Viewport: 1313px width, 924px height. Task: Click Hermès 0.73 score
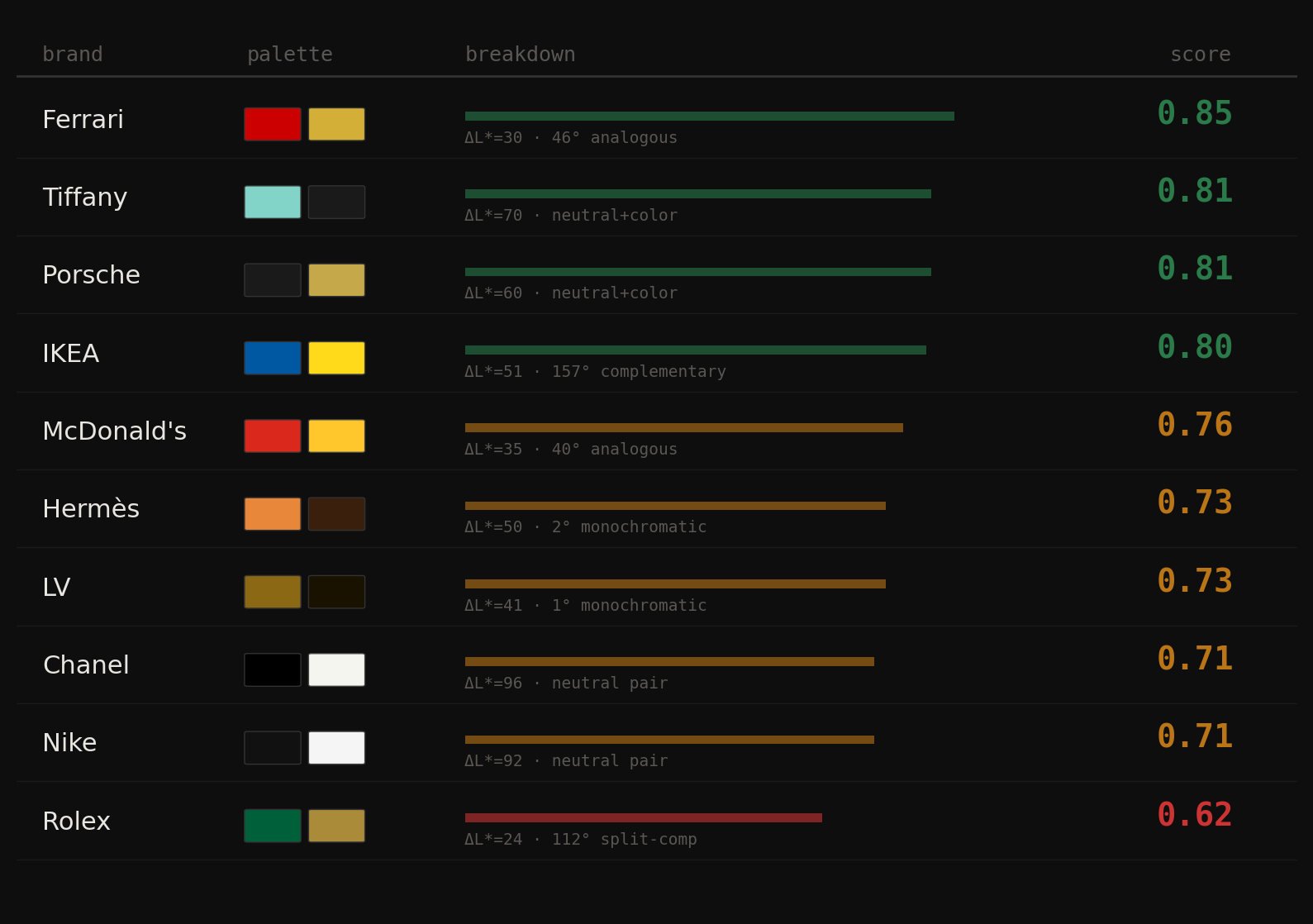[x=1195, y=503]
